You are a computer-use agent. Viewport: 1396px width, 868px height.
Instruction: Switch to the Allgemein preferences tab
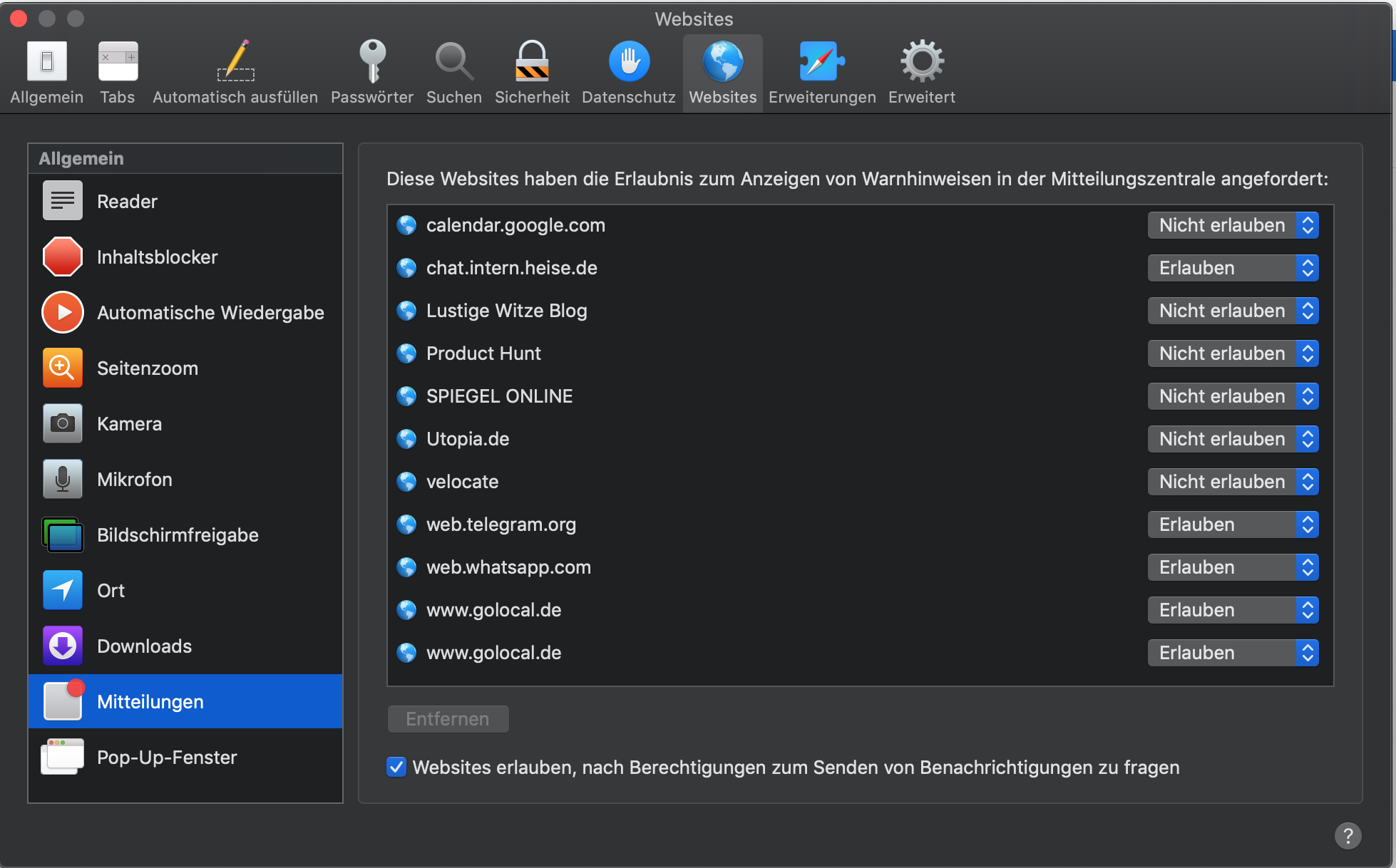tap(47, 73)
